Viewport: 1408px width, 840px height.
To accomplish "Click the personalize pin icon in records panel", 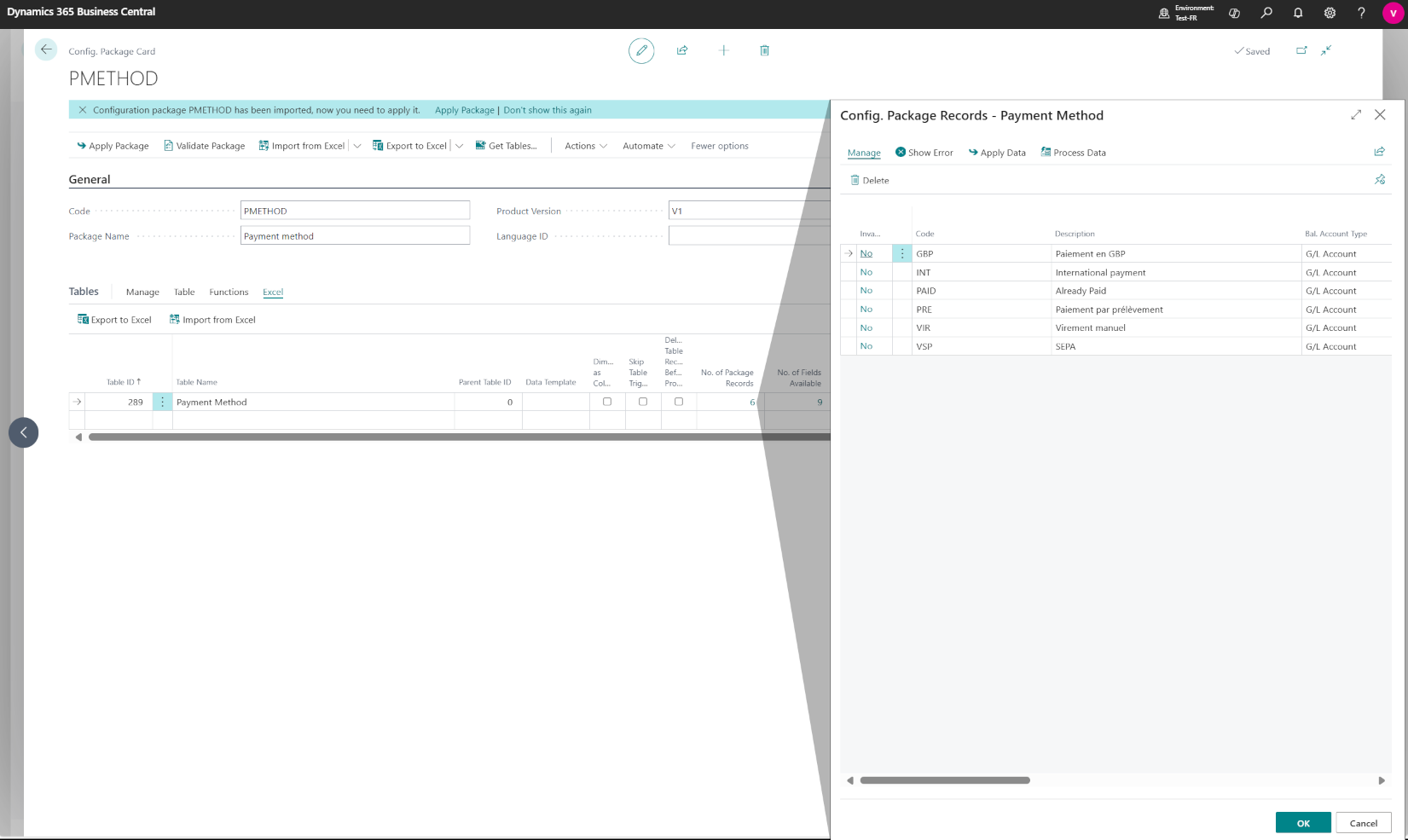I will (1379, 180).
